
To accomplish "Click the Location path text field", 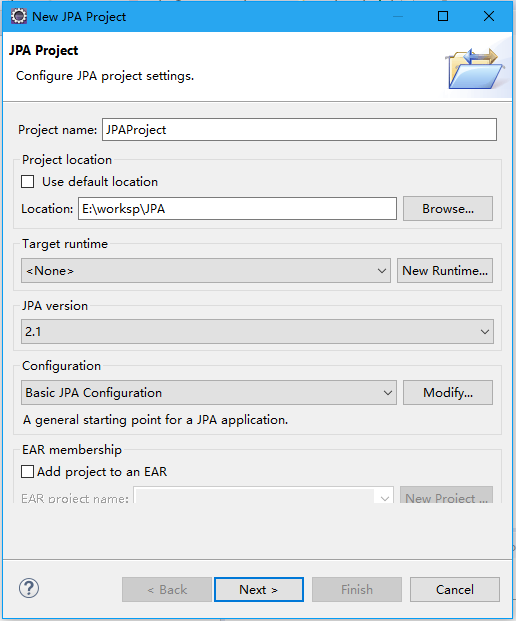I will coord(237,209).
